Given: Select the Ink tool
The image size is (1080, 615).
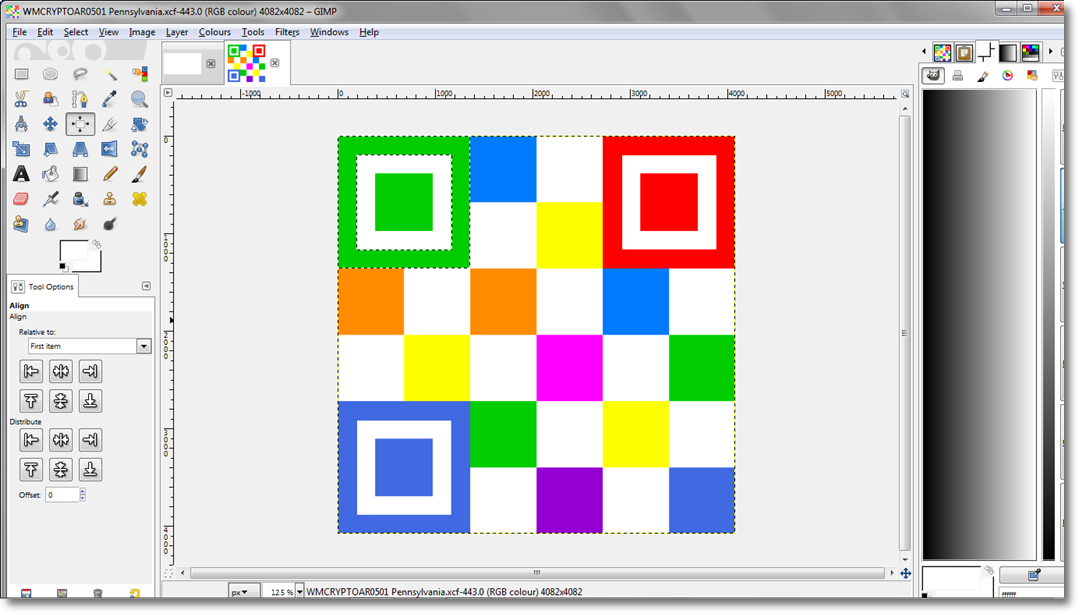Looking at the screenshot, I should [80, 199].
